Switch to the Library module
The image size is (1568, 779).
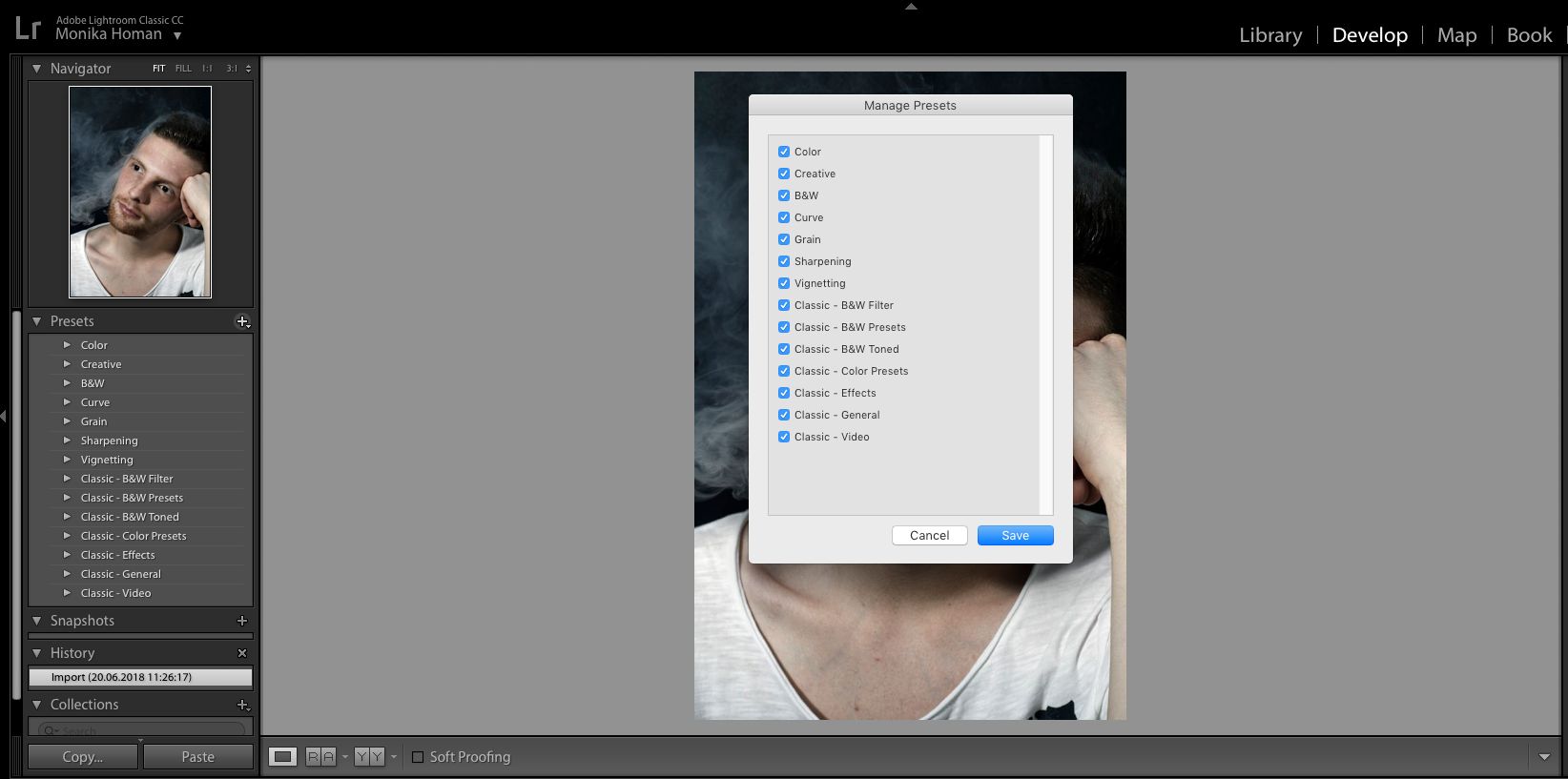tap(1270, 35)
